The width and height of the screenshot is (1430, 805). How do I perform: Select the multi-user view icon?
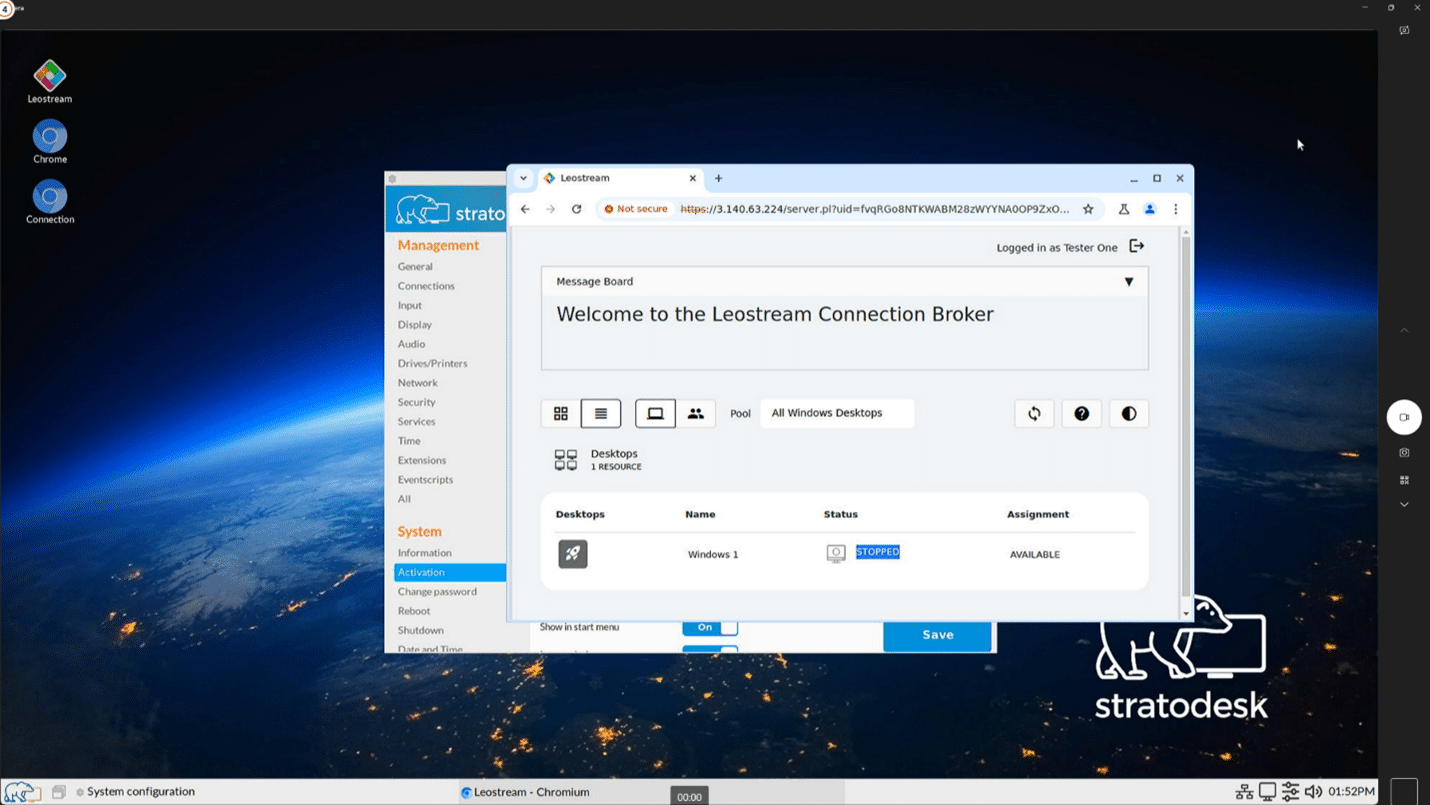coord(696,413)
